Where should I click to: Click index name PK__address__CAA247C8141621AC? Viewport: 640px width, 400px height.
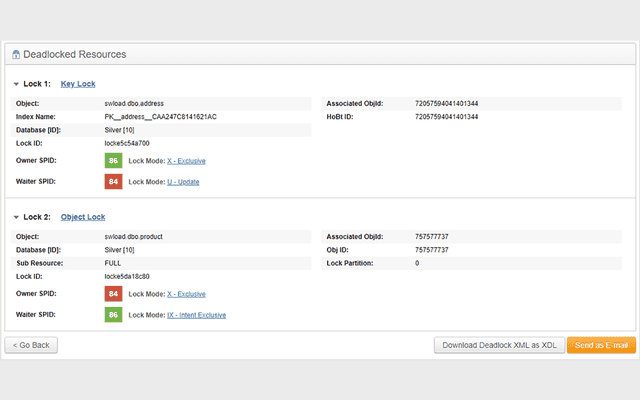[x=160, y=117]
